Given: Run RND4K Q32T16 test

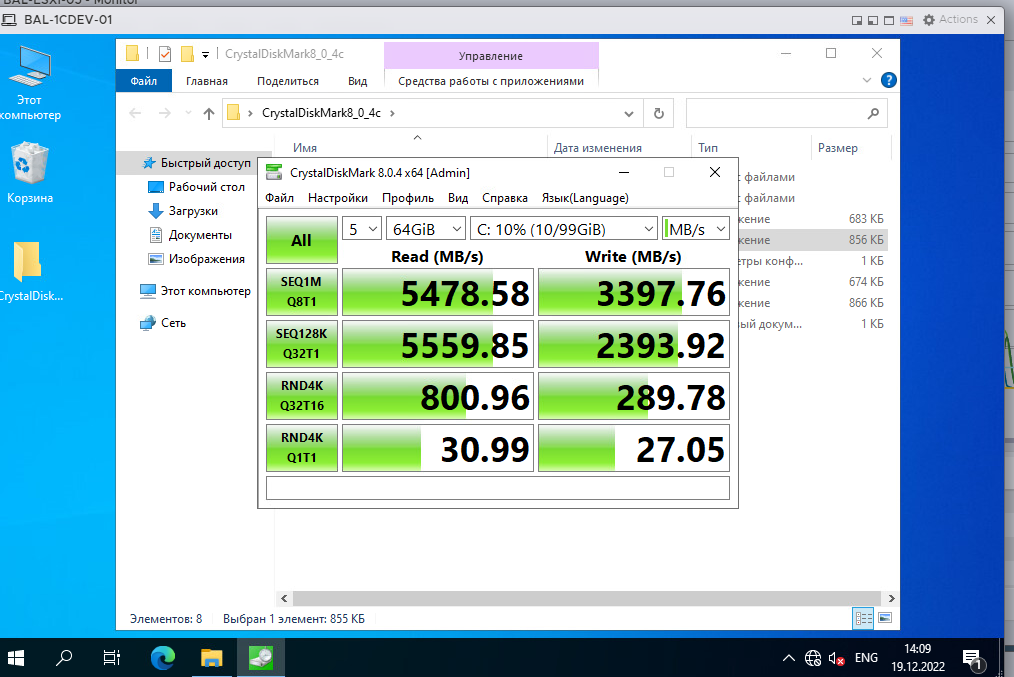Looking at the screenshot, I should coord(301,395).
